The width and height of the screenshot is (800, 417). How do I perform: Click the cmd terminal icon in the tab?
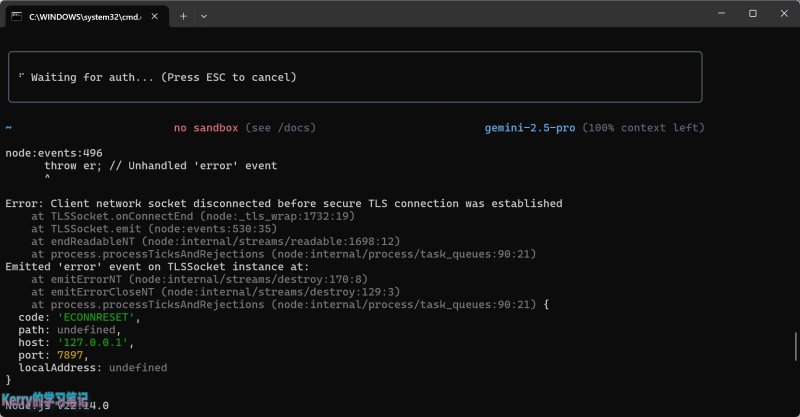click(17, 16)
